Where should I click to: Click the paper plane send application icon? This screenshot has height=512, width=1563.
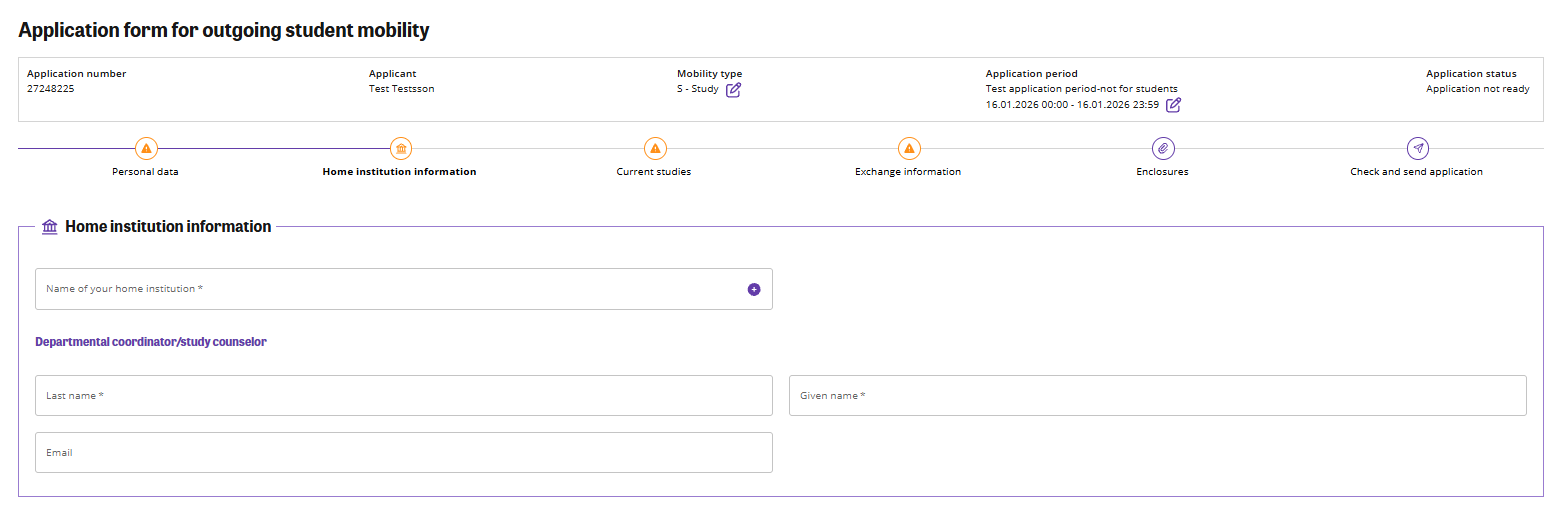(x=1416, y=149)
